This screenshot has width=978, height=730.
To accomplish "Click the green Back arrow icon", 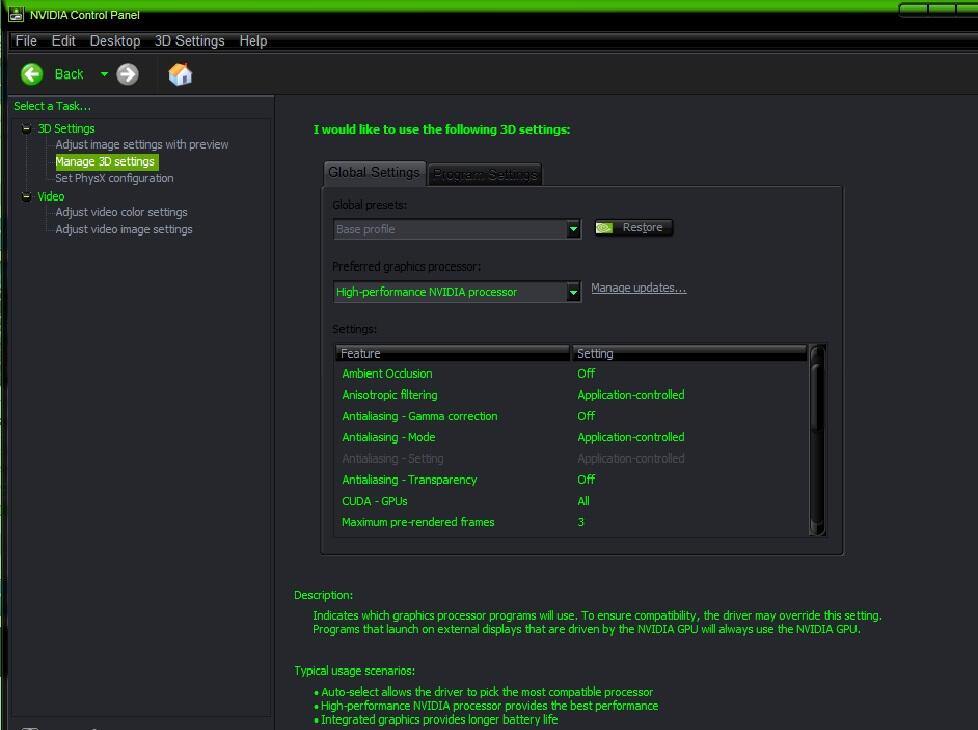I will (32, 74).
